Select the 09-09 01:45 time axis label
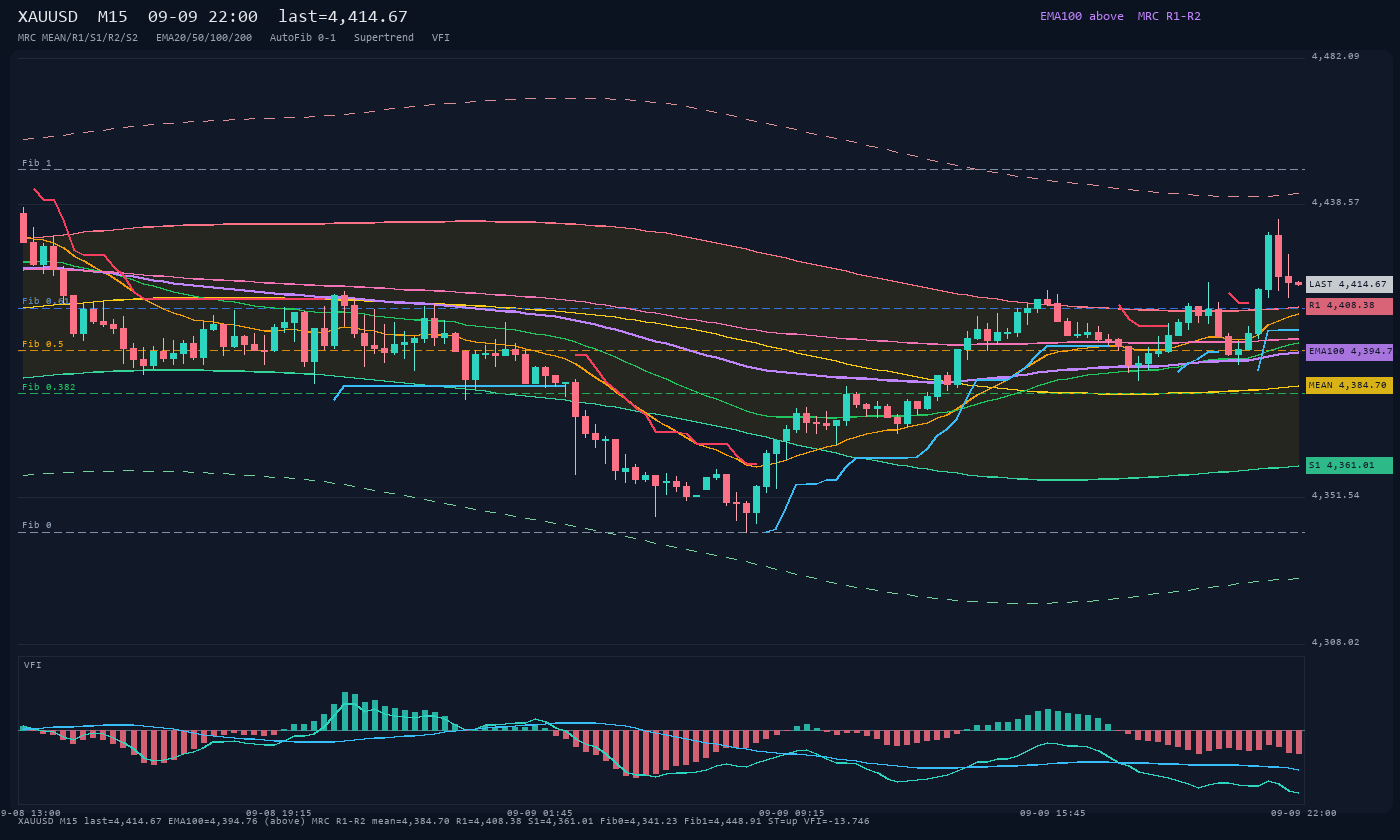 (x=540, y=813)
